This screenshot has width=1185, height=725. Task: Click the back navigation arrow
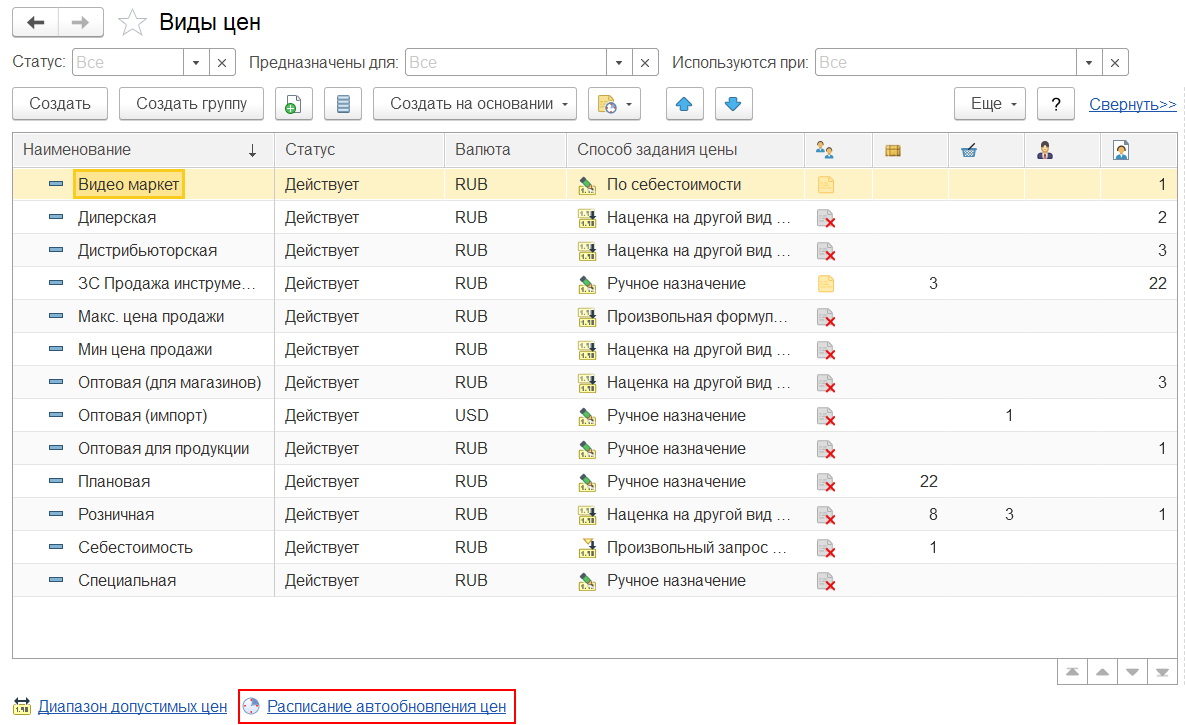coord(36,22)
